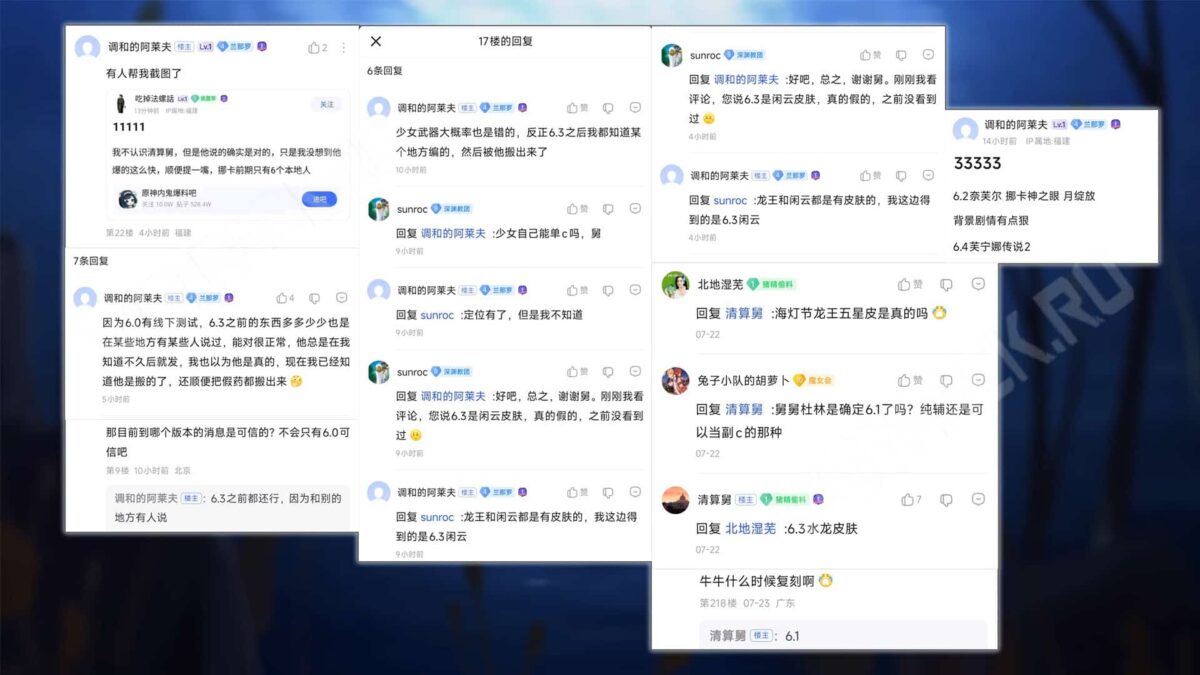Click 魔女会 badge beside 兔子小队的胡萝卜
The height and width of the screenshot is (675, 1200).
click(x=813, y=381)
